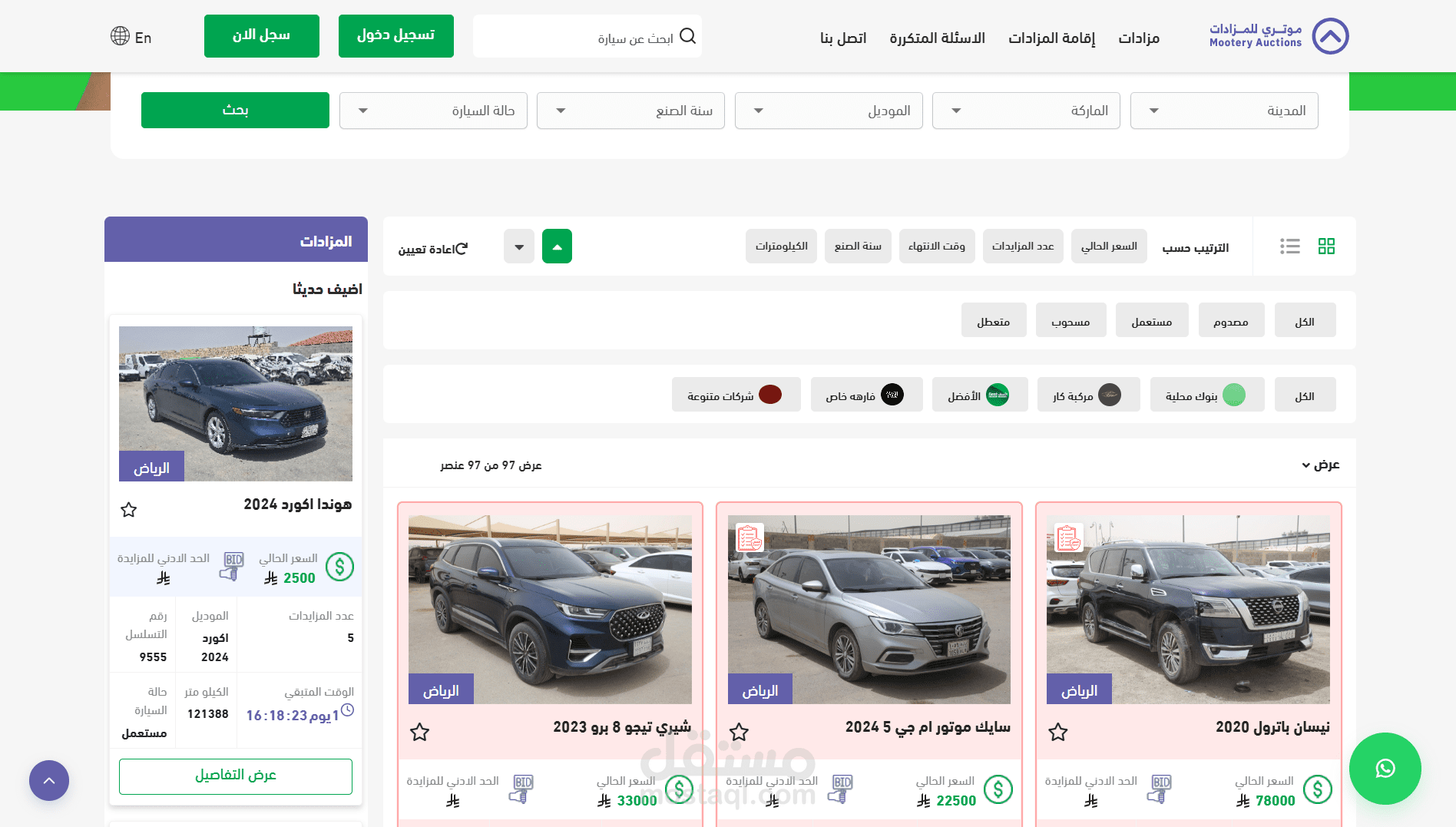This screenshot has height=827, width=1456.
Task: Switch to grid view layout
Action: coord(1326,246)
